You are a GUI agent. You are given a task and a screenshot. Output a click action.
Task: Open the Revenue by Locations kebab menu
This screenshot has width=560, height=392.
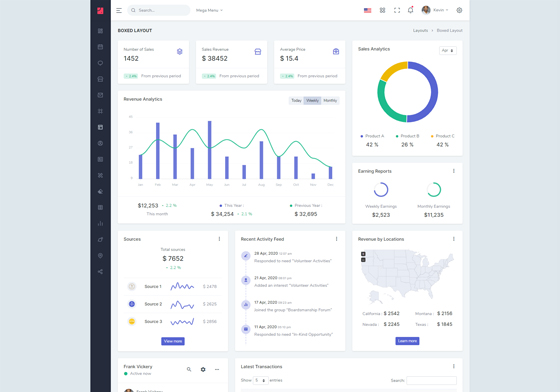pyautogui.click(x=454, y=239)
